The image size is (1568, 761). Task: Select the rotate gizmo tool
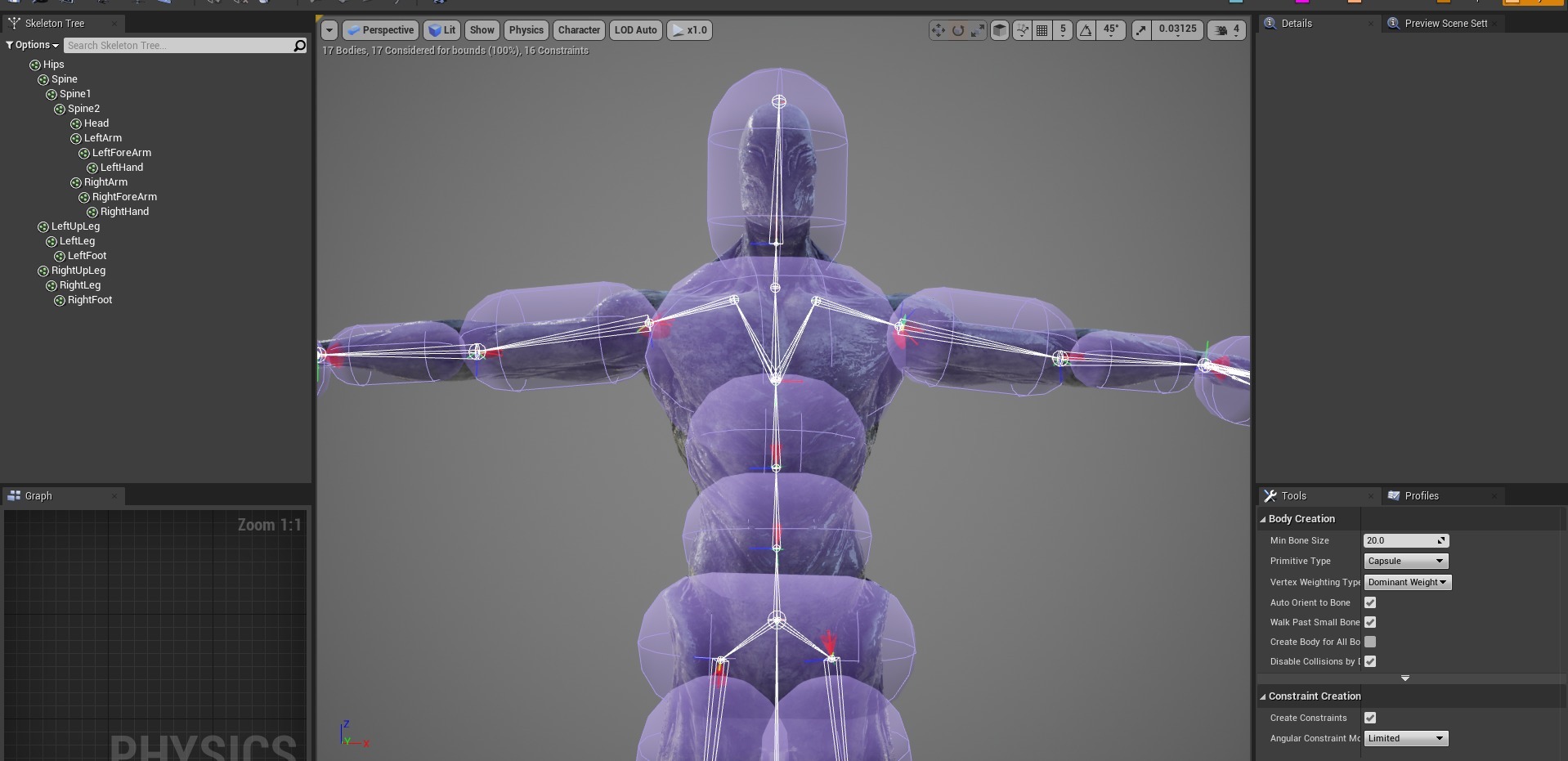pos(958,30)
